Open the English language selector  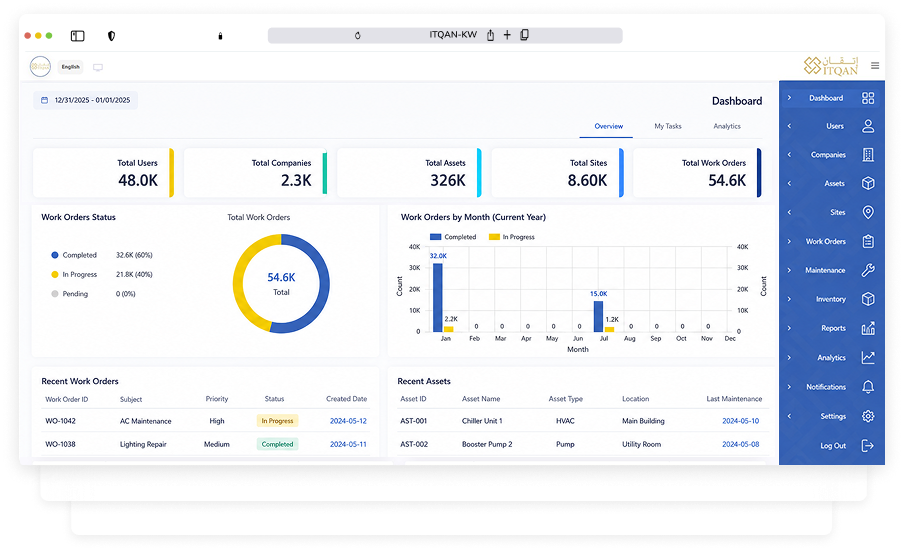pos(70,67)
